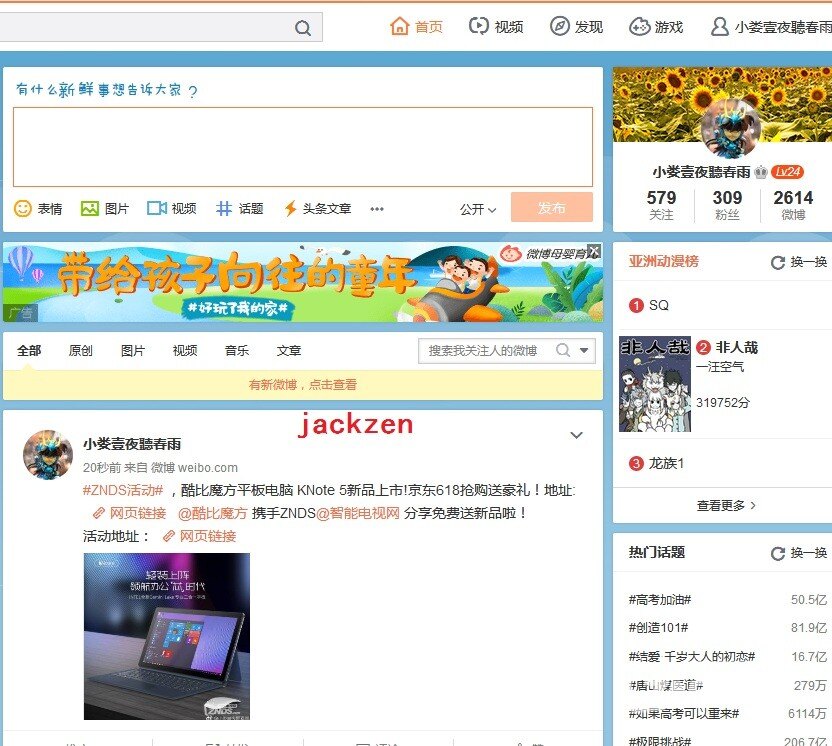Select the 音乐 feed tab
832x746 pixels.
pyautogui.click(x=237, y=351)
